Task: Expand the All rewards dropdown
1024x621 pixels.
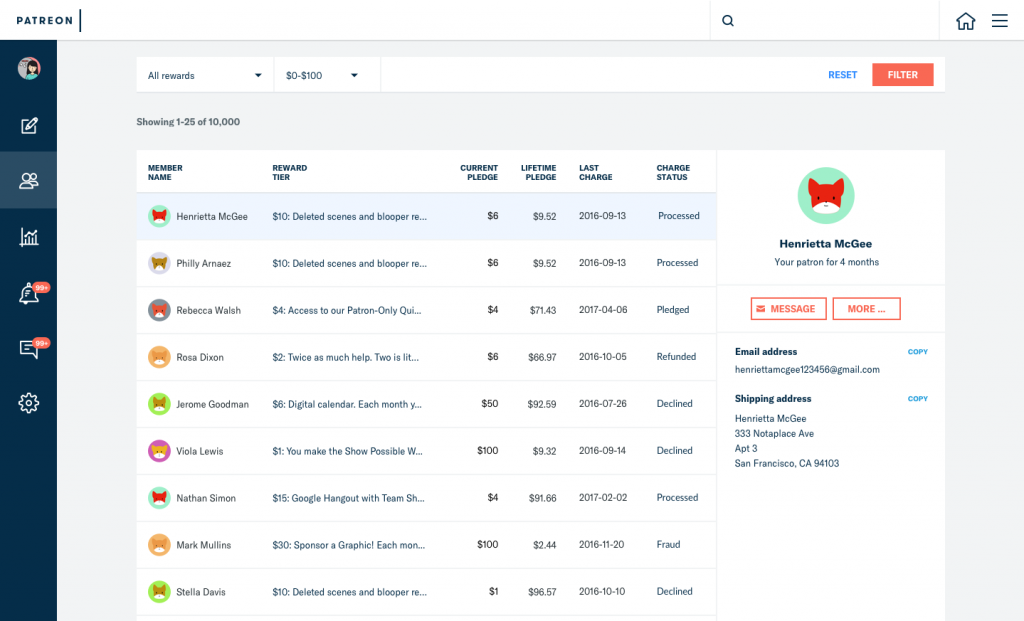Action: click(204, 75)
